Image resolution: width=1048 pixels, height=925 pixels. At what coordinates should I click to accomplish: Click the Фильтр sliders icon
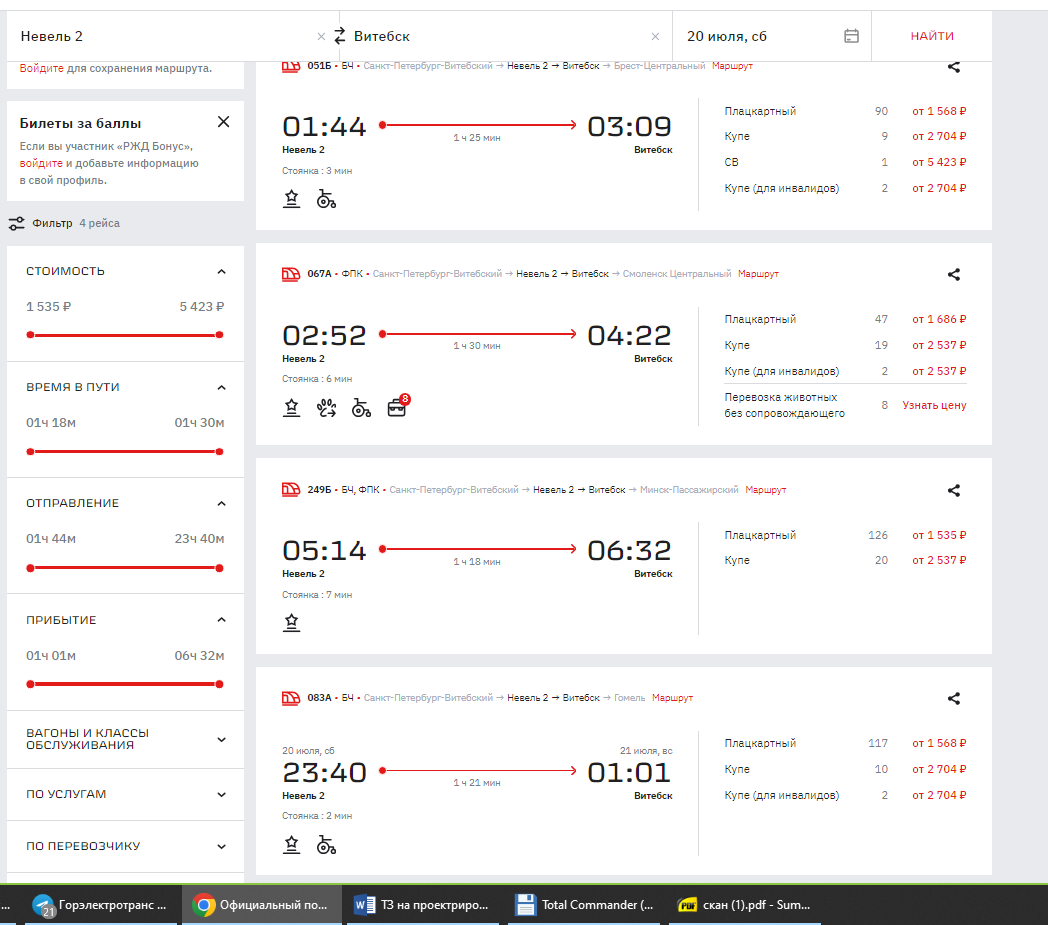tap(16, 224)
